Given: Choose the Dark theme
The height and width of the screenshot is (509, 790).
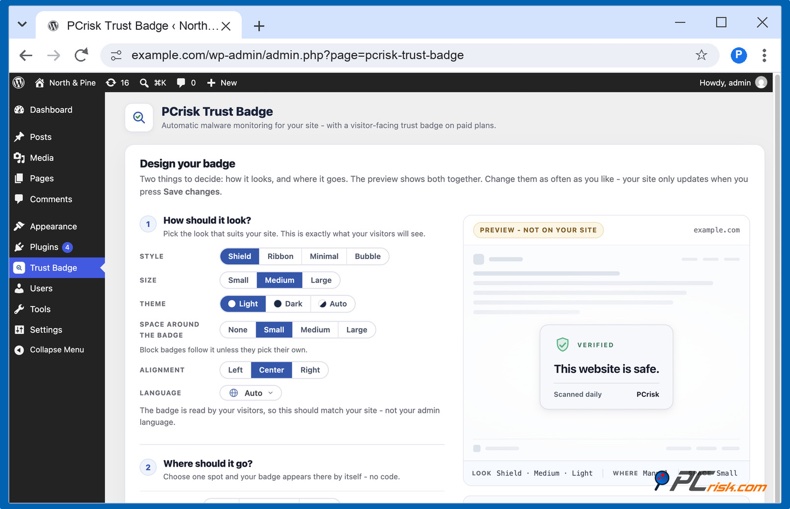Looking at the screenshot, I should click(288, 304).
